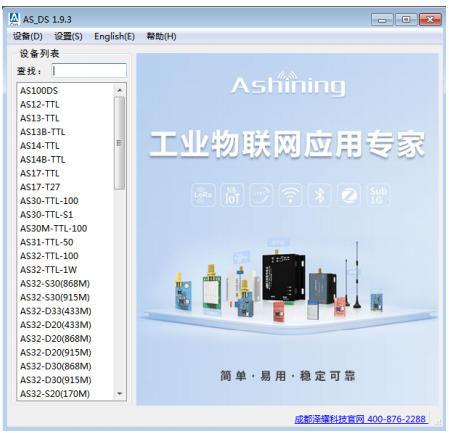Viewport: 449px width, 433px height.
Task: Click the device list scrollbar thumb
Action: tap(120, 143)
